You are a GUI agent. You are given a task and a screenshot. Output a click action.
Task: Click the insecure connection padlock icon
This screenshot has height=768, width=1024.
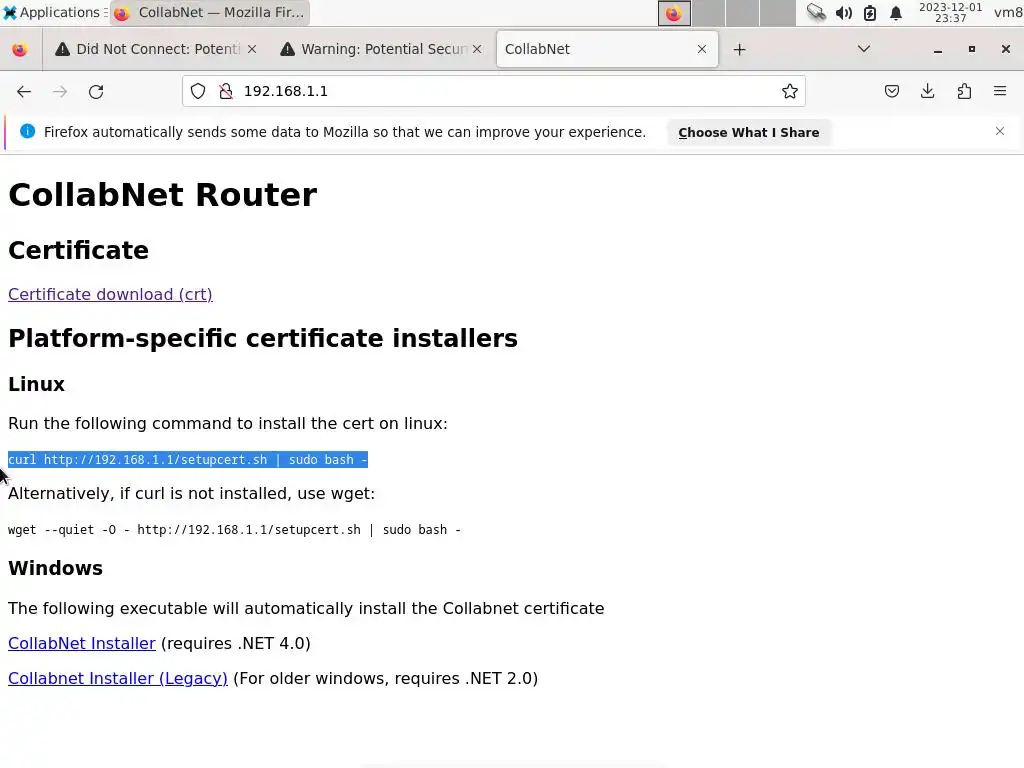tap(226, 91)
